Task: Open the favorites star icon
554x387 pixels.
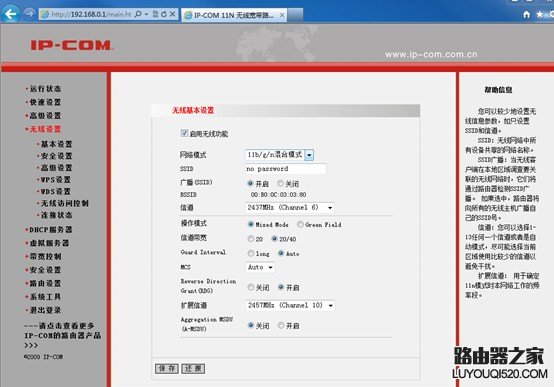Action: [540, 14]
